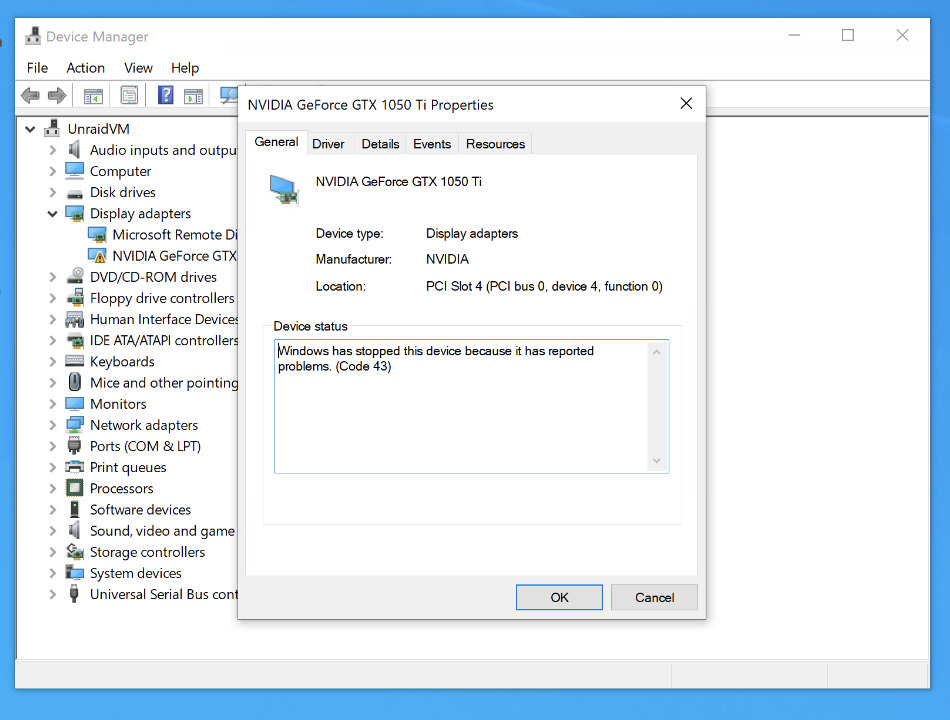Open the Action menu

click(x=85, y=68)
